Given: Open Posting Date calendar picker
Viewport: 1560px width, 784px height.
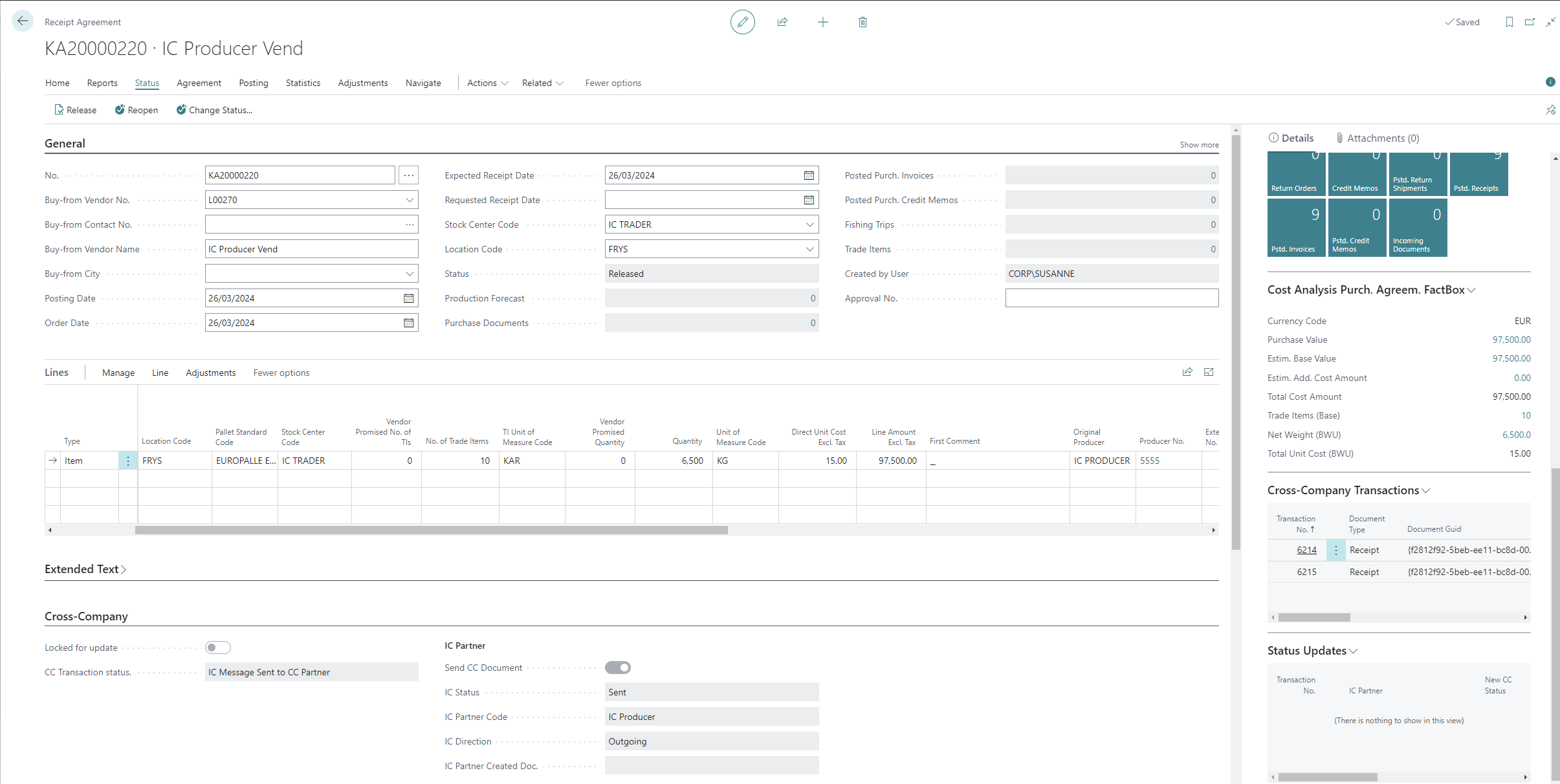Looking at the screenshot, I should [x=409, y=298].
